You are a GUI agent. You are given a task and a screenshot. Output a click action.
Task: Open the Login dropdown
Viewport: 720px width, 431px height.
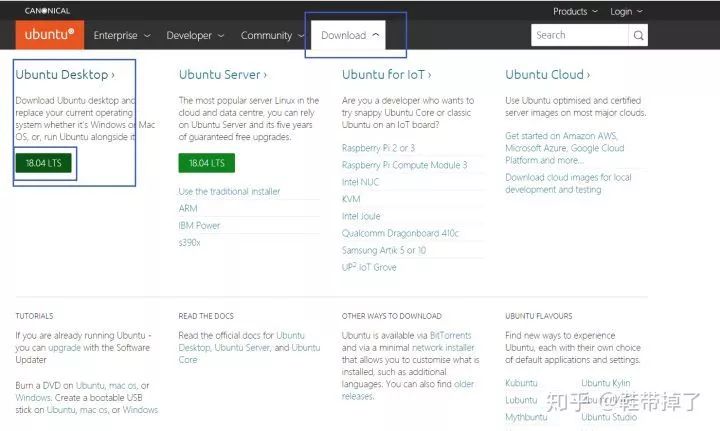point(626,11)
